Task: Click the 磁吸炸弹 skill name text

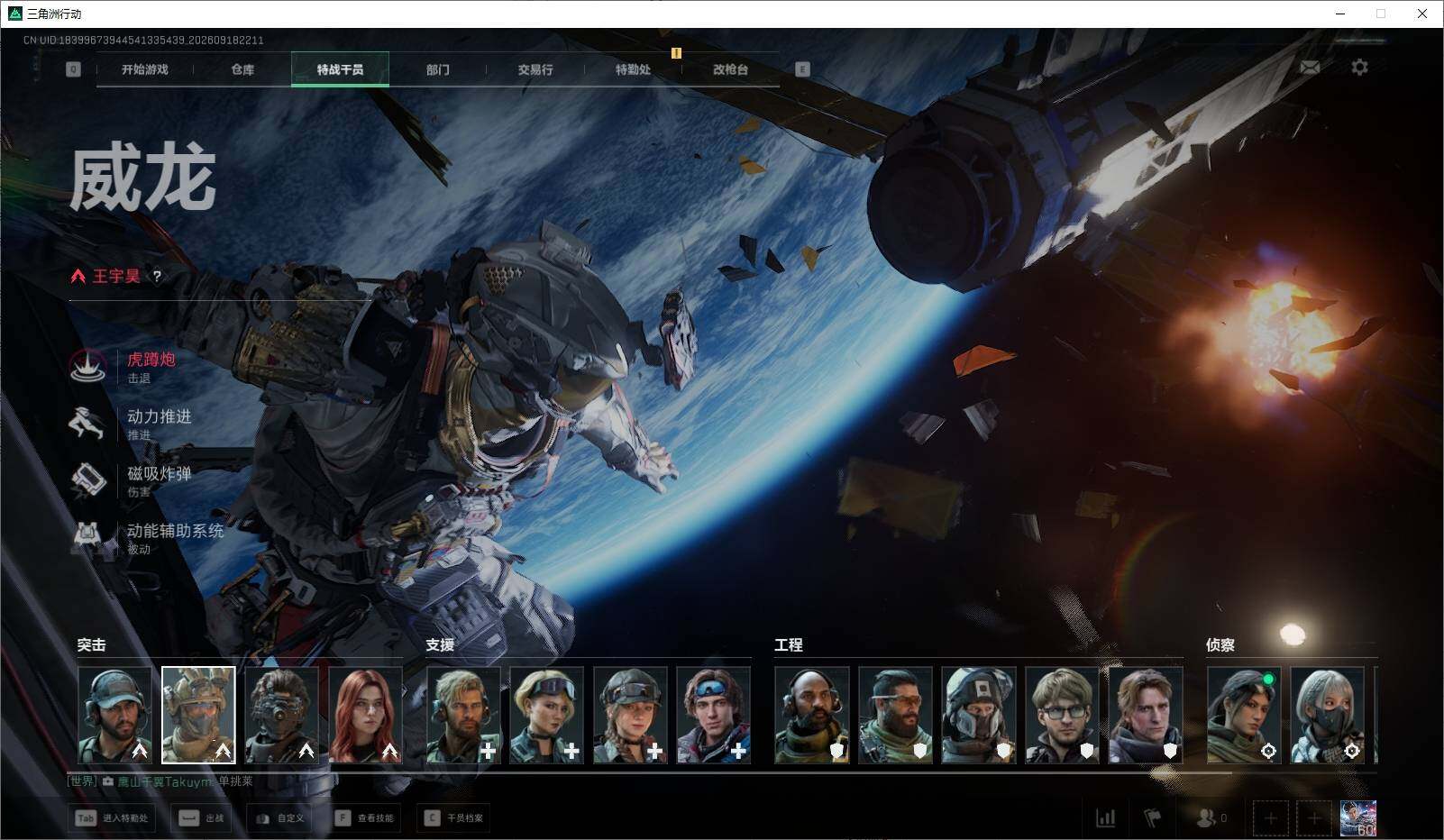Action: click(160, 473)
